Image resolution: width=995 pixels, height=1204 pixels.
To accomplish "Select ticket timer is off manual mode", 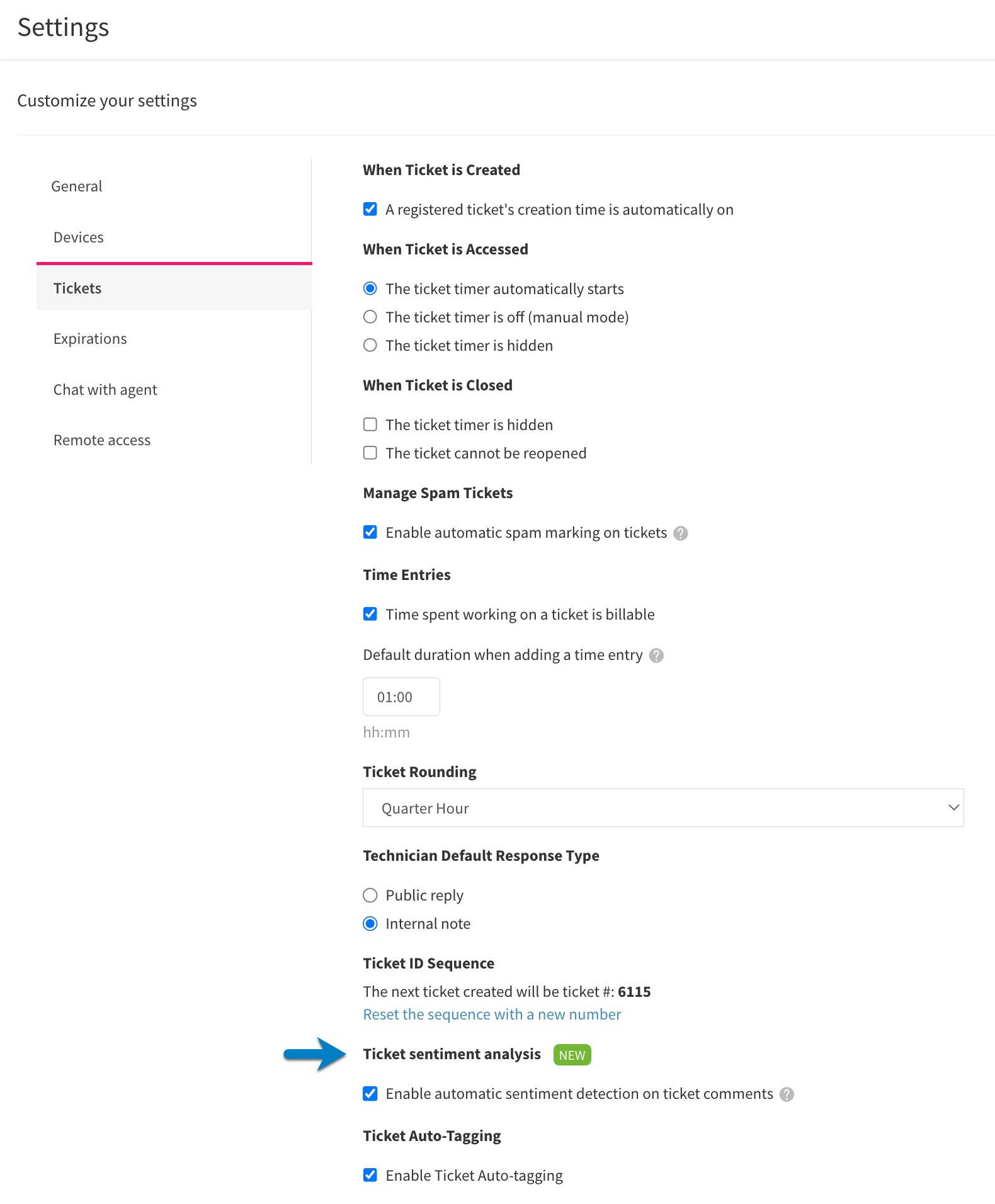I will tap(370, 317).
